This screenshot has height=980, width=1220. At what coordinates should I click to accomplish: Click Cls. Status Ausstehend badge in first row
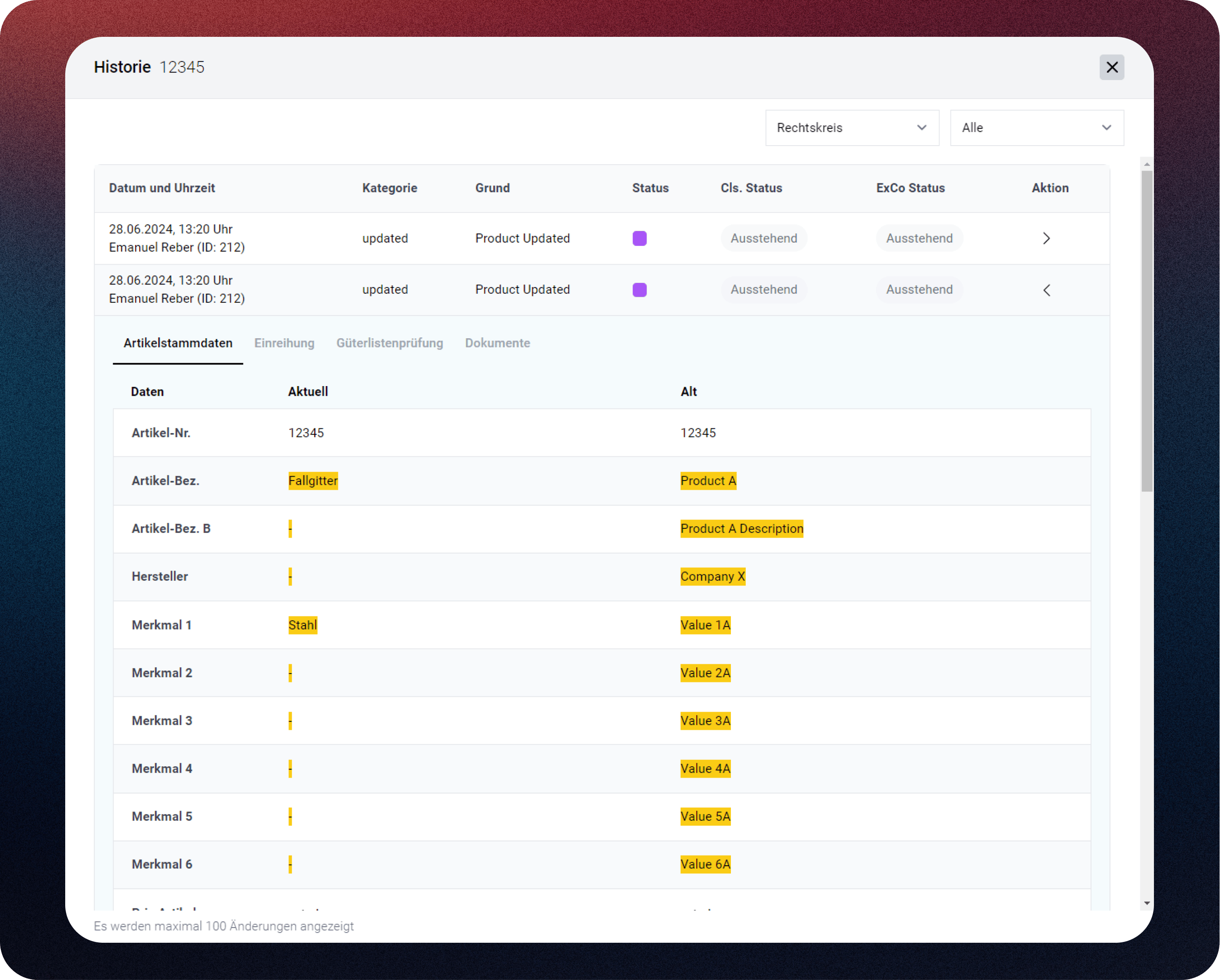[x=764, y=238]
